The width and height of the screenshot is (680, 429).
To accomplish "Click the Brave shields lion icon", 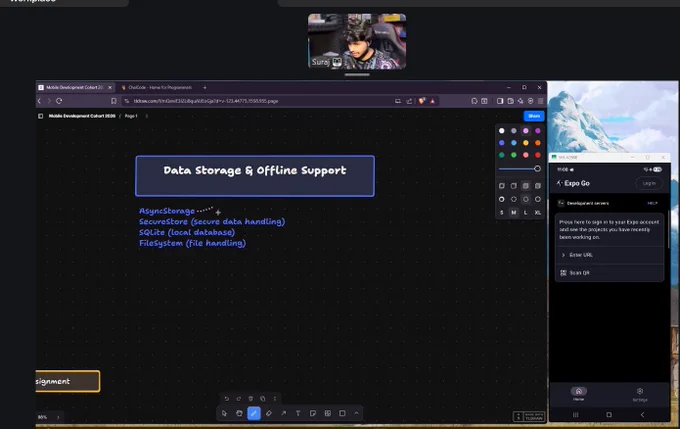I will point(422,101).
